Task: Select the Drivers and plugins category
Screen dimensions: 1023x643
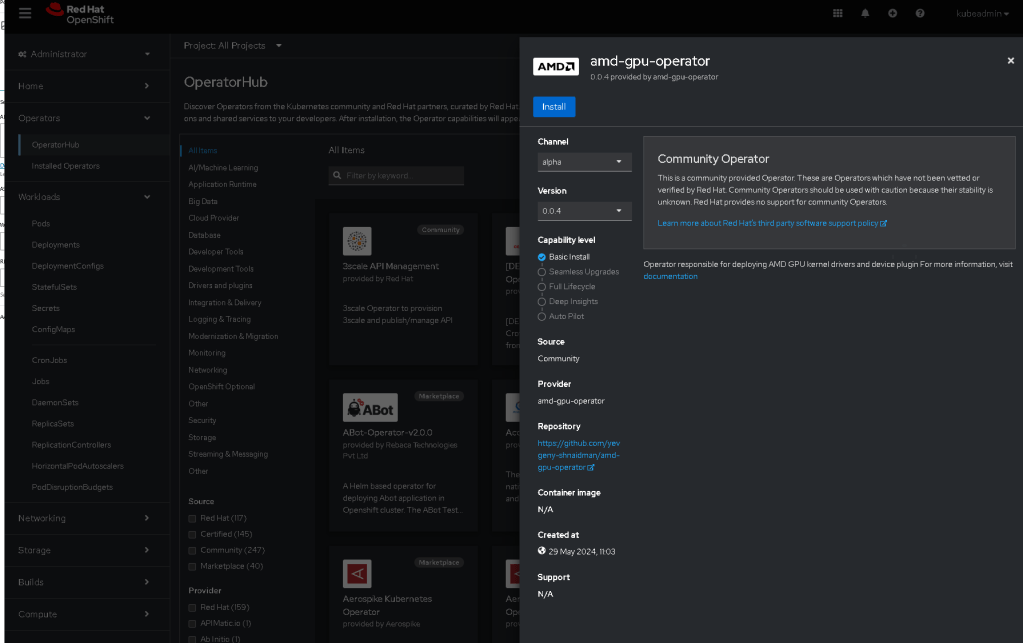Action: (221, 286)
